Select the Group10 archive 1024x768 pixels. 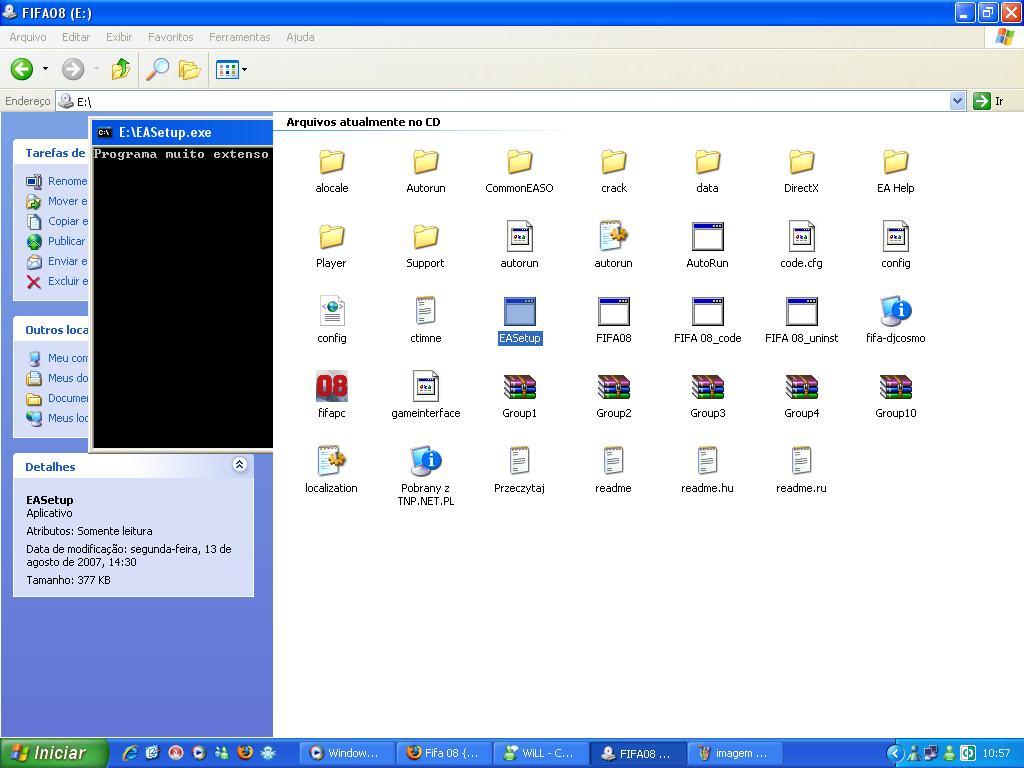pos(895,395)
